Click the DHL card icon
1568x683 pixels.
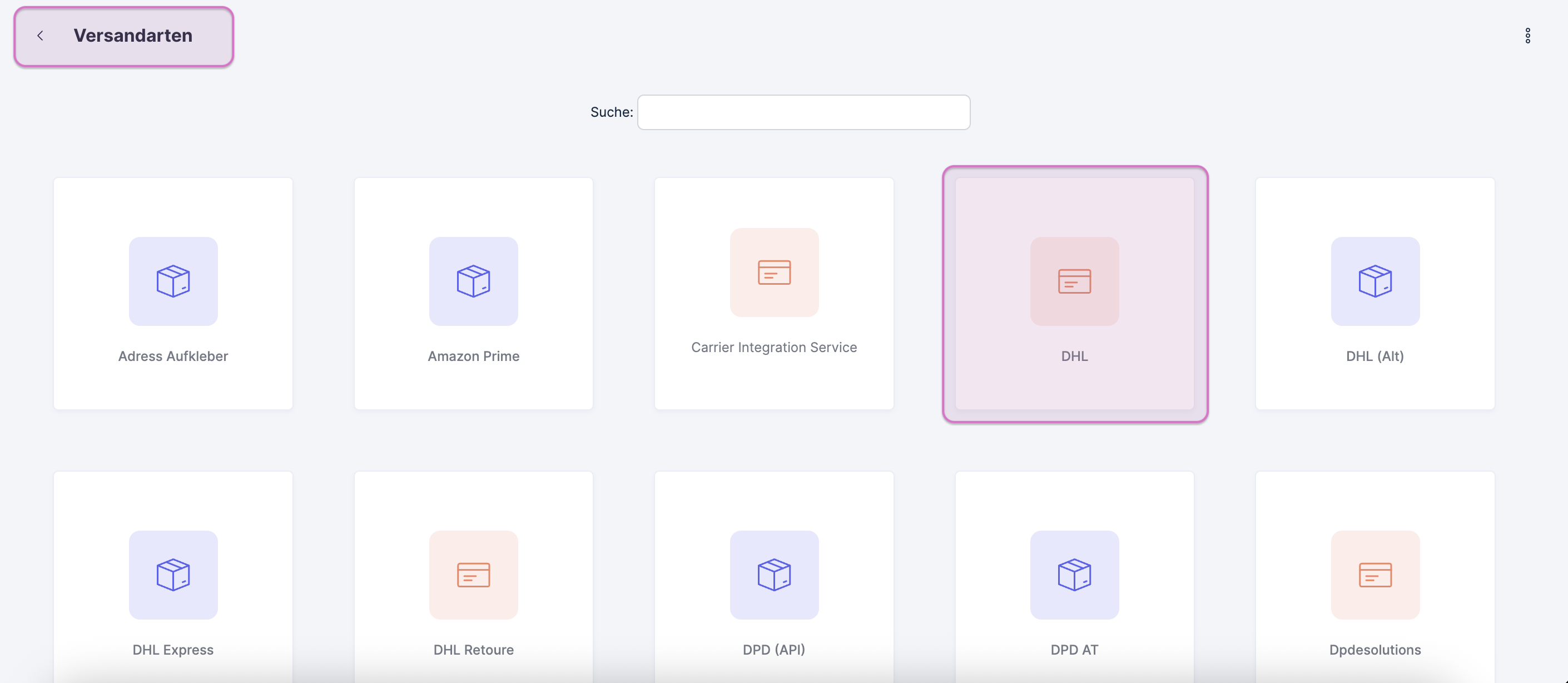pos(1074,281)
